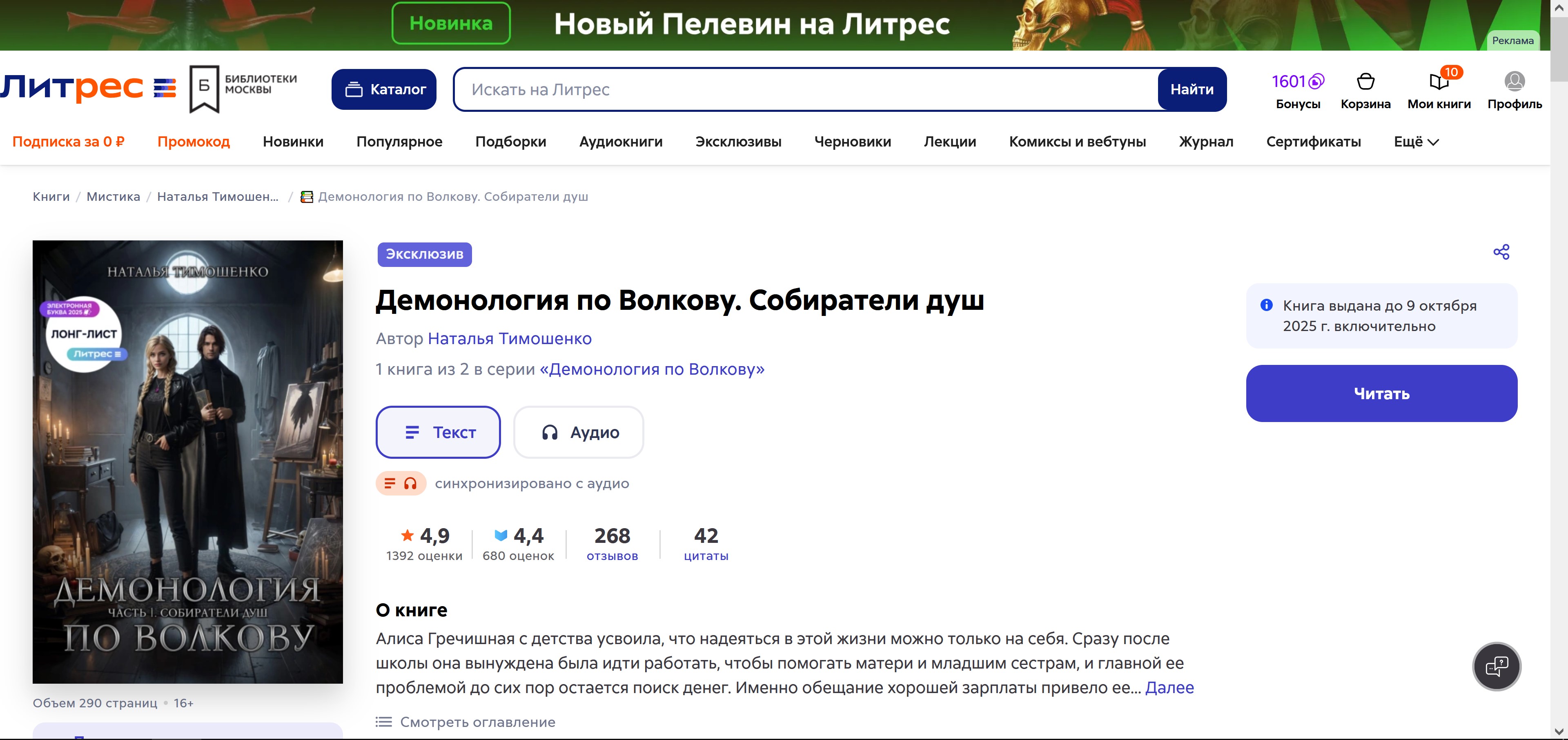Open author link Наталья Тимошенко

(510, 338)
